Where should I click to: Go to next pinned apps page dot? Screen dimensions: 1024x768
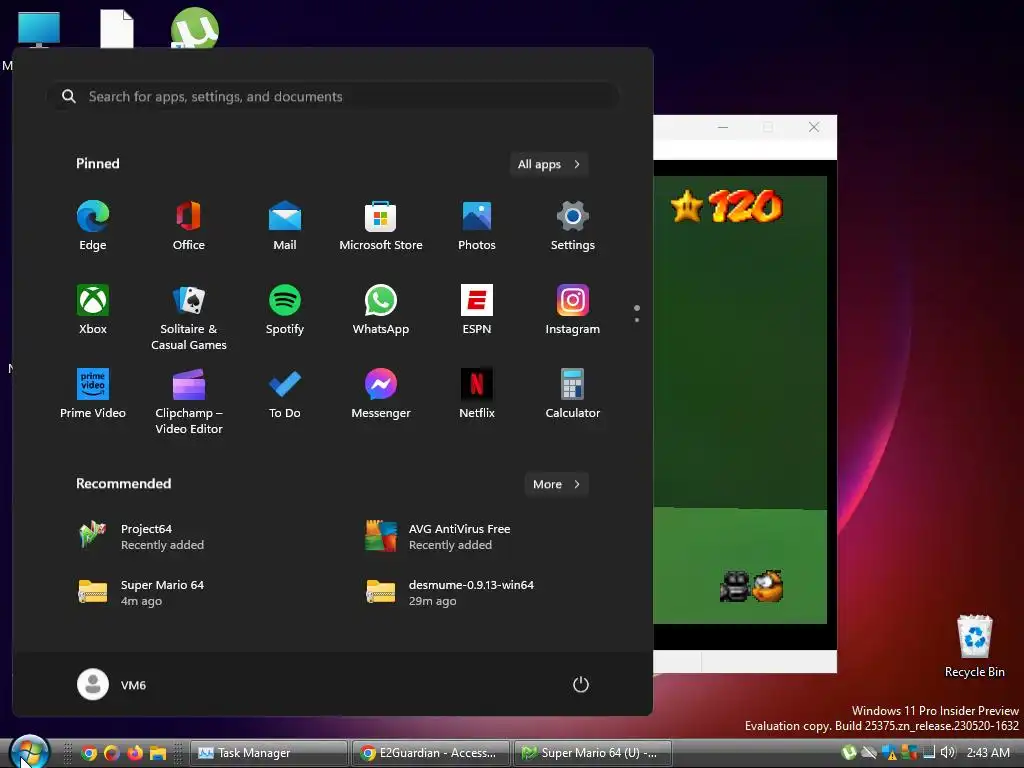coord(637,319)
